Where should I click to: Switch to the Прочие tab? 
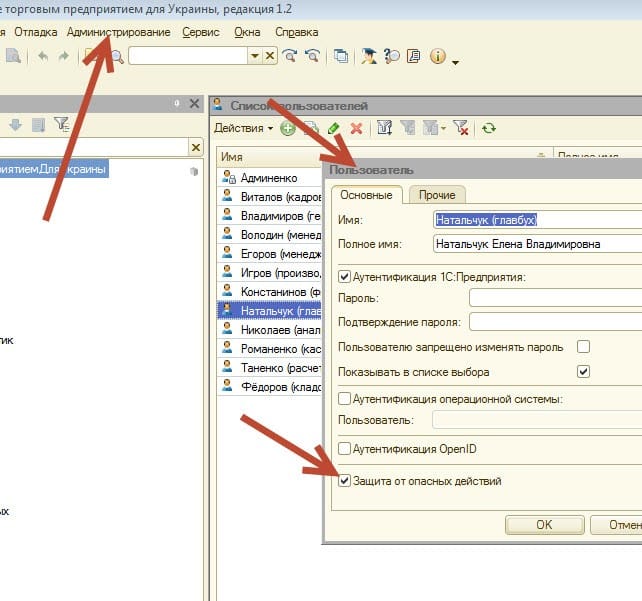[x=437, y=195]
